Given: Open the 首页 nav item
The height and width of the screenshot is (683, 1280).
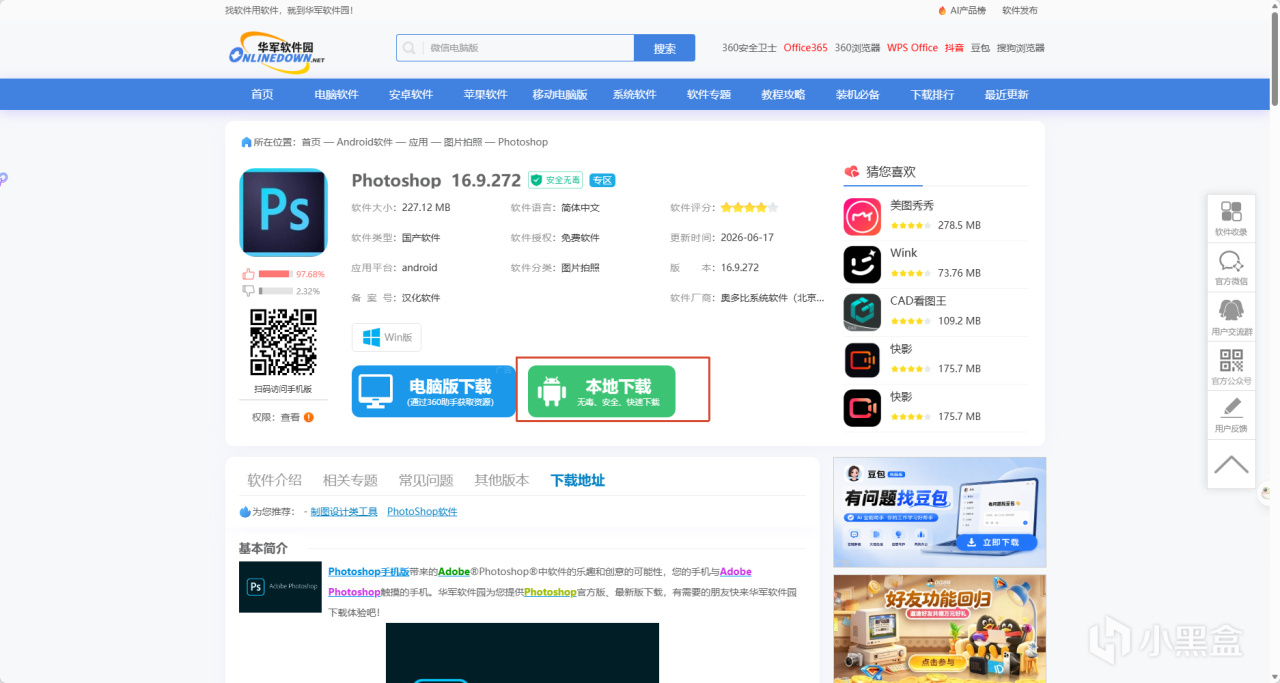Looking at the screenshot, I should tap(262, 94).
